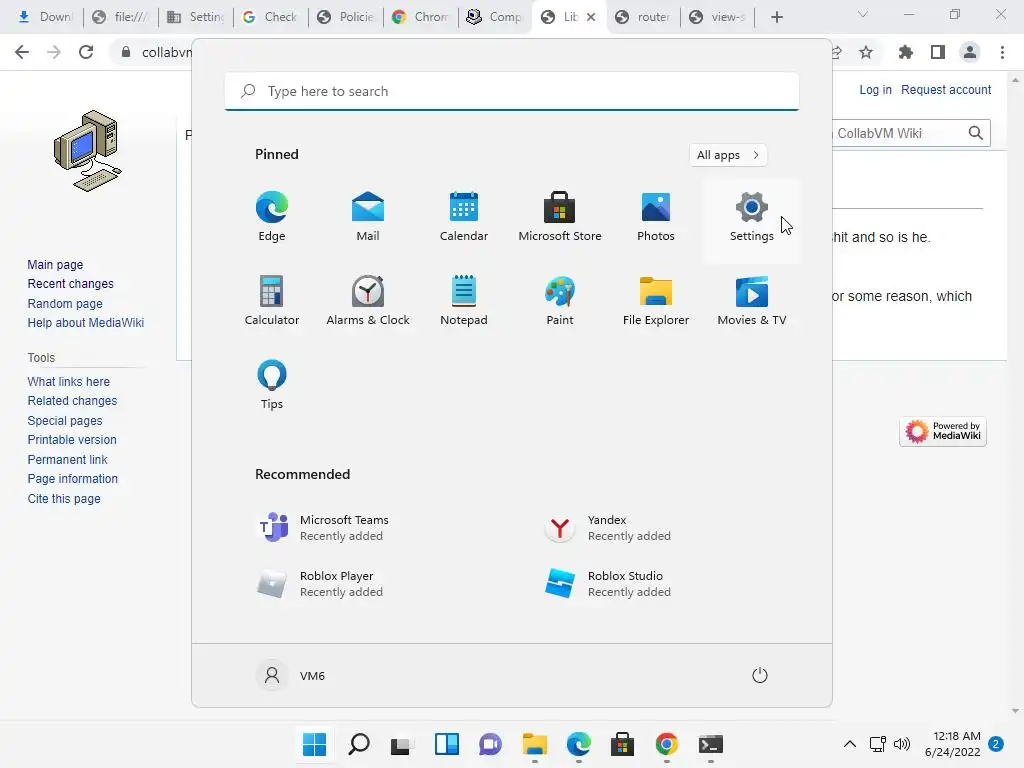Click the CollabVM Wiki search field
The image size is (1024, 768).
(x=897, y=133)
